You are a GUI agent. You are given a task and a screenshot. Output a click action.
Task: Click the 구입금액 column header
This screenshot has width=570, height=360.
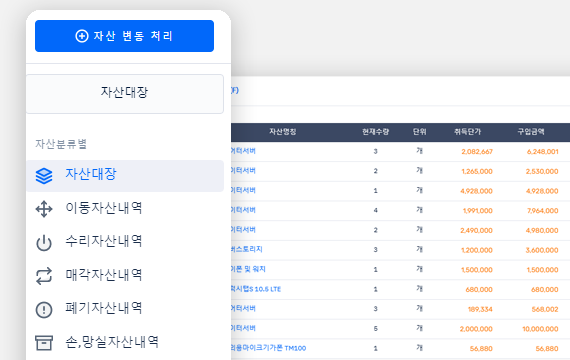point(531,132)
